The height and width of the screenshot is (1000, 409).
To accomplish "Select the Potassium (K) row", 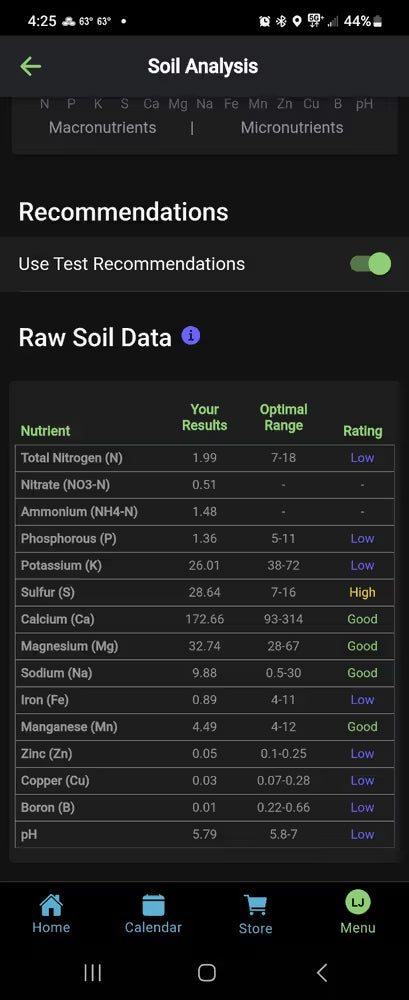I will [x=205, y=566].
